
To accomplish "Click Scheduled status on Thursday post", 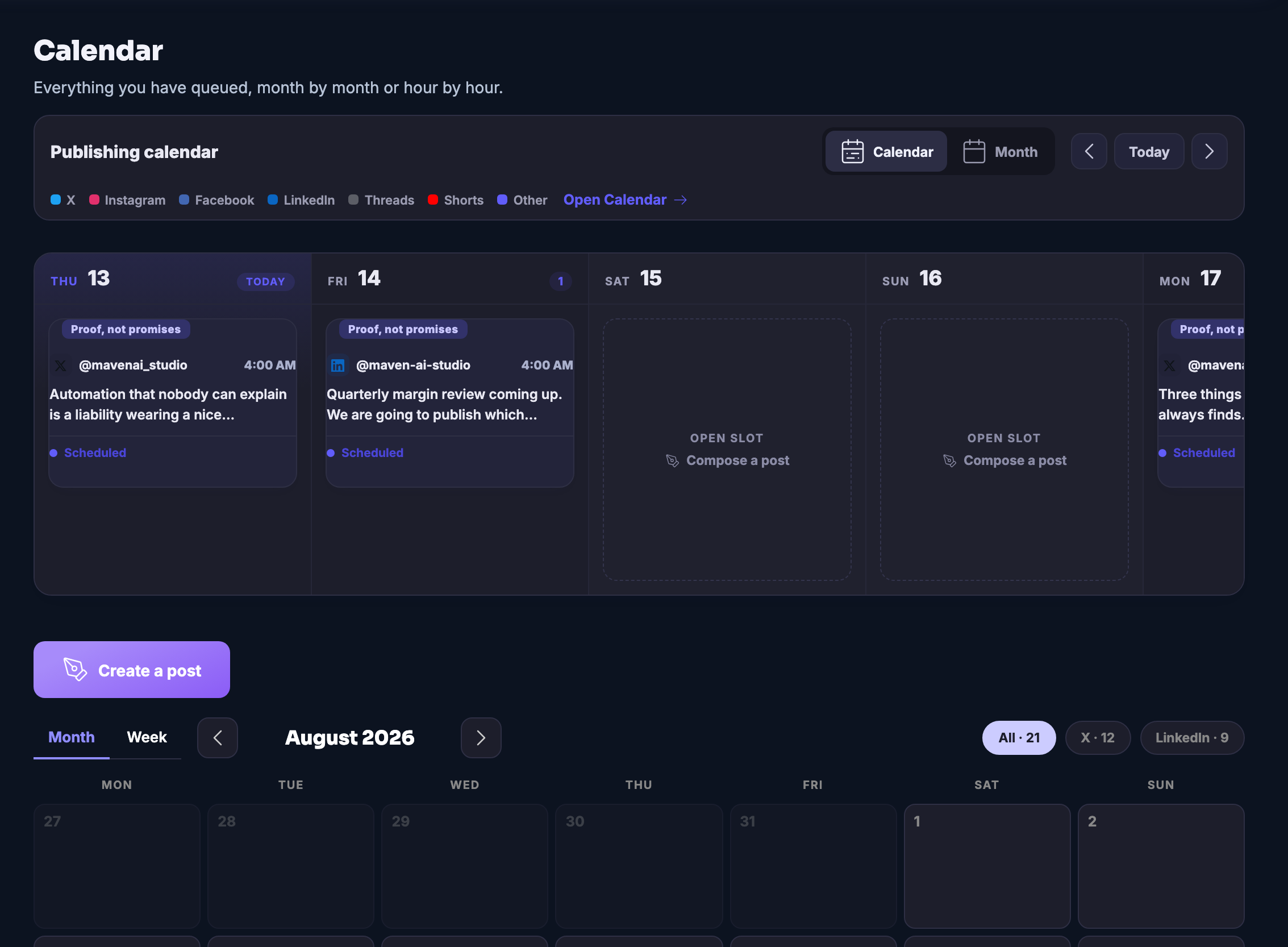I will click(88, 453).
